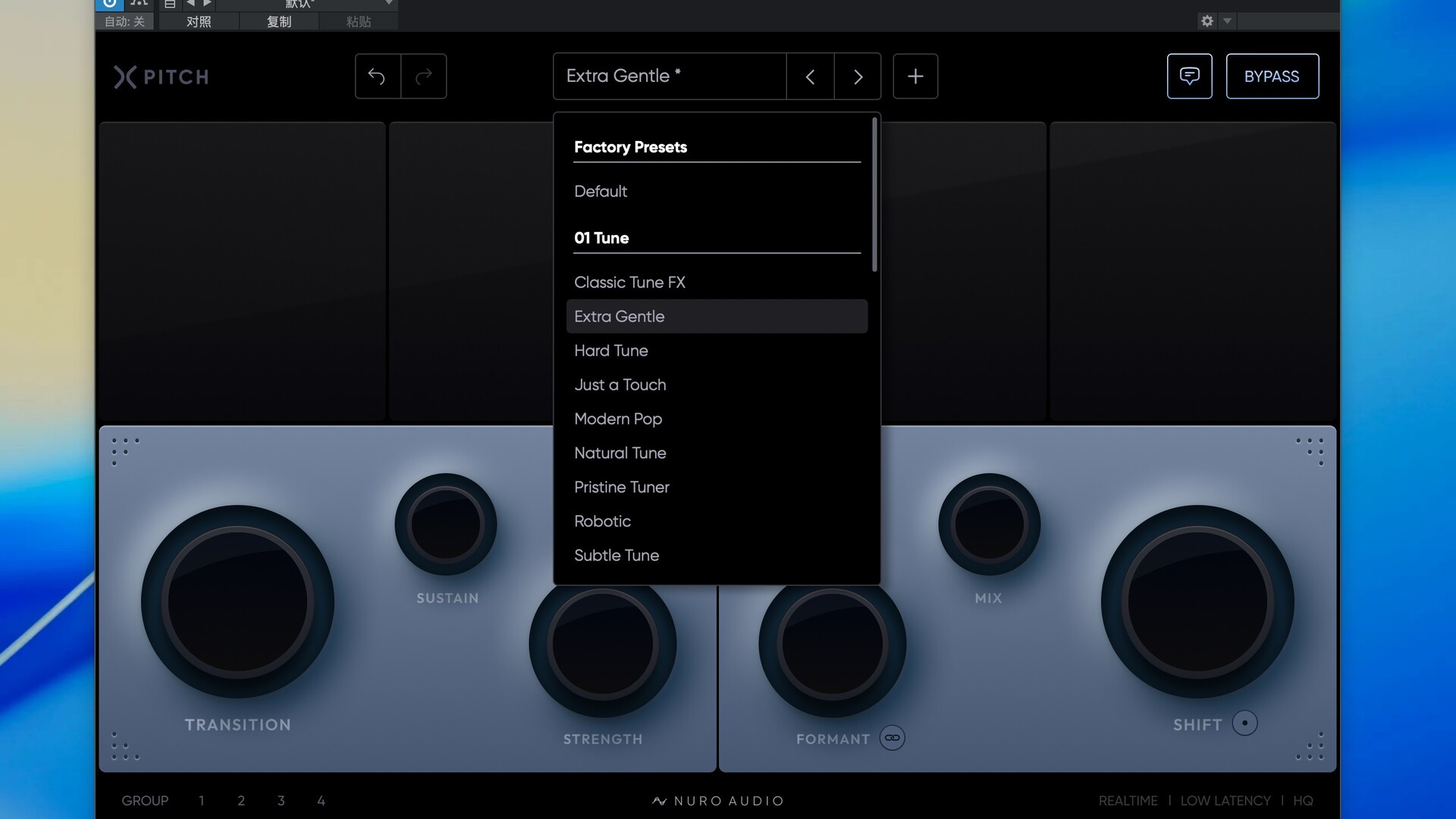Click the preset list scrollbar
Image resolution: width=1456 pixels, height=819 pixels.
pos(874,194)
